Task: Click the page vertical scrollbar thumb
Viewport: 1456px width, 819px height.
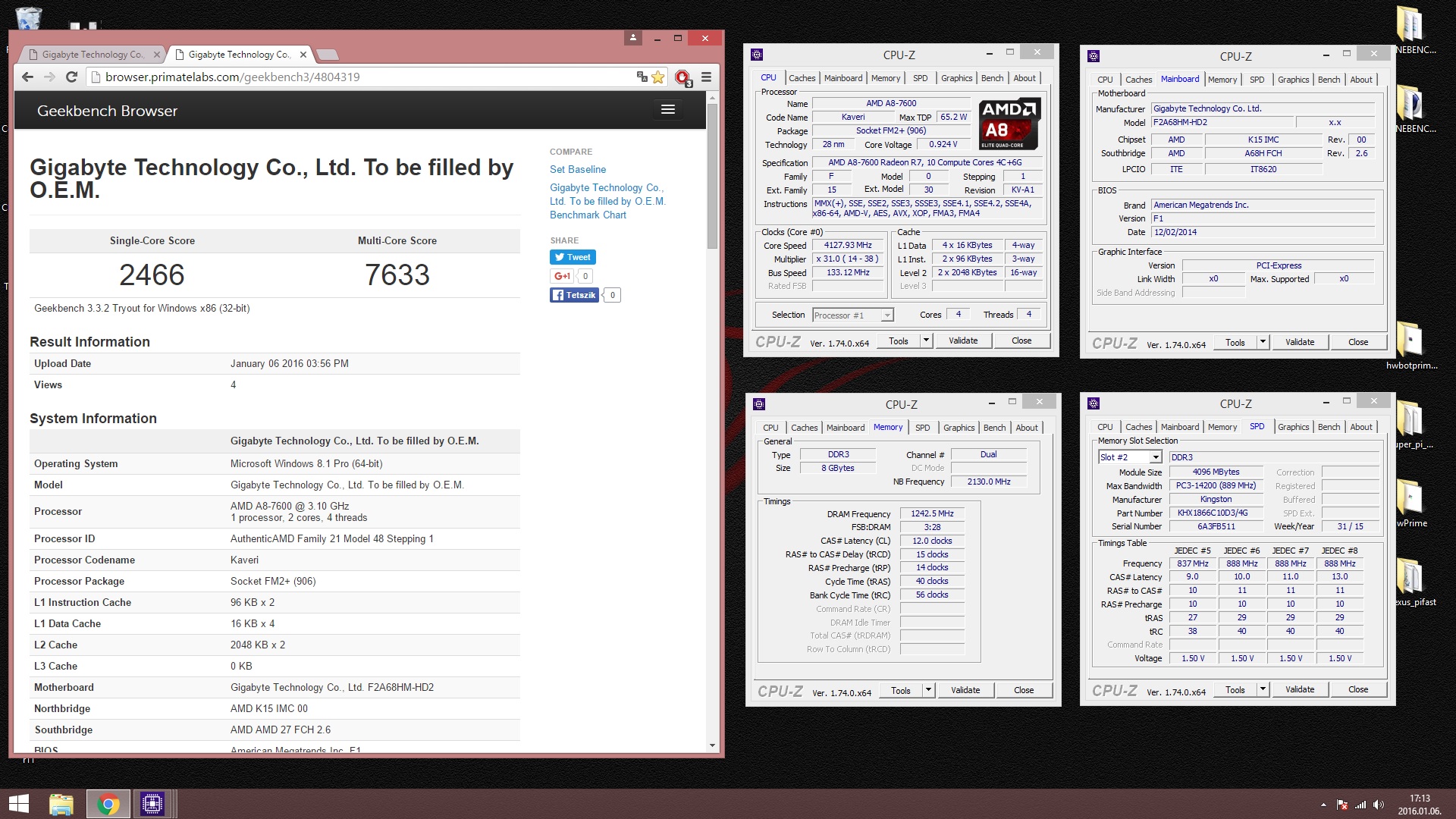Action: pos(712,176)
